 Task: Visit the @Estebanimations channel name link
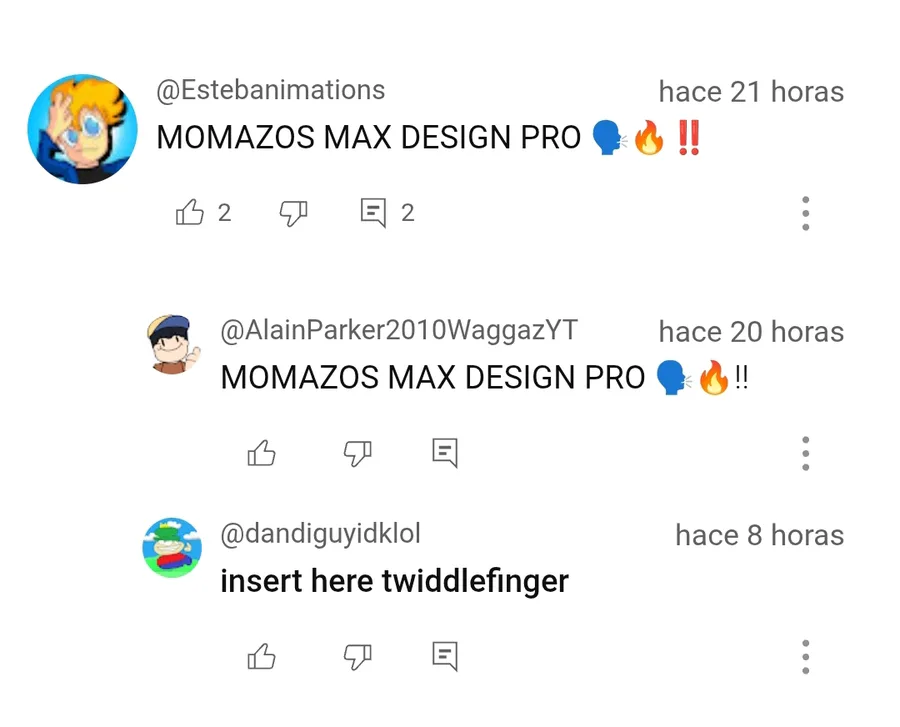[x=270, y=91]
